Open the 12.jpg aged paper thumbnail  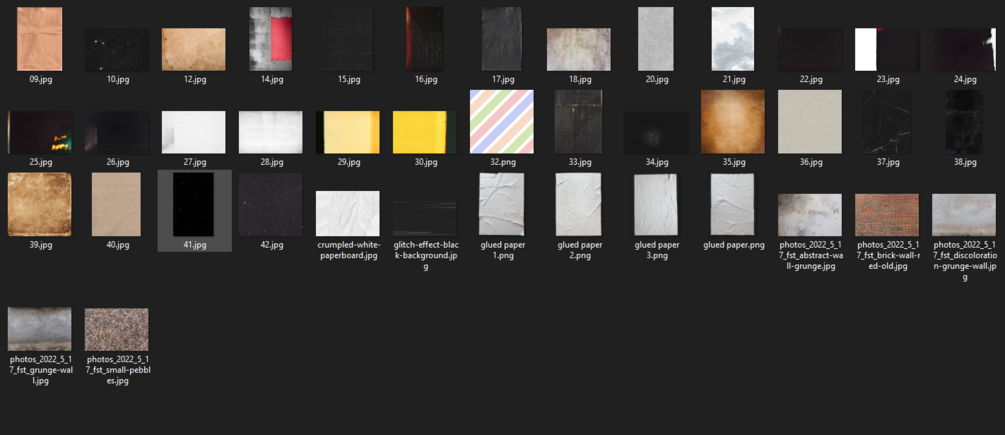pyautogui.click(x=194, y=49)
